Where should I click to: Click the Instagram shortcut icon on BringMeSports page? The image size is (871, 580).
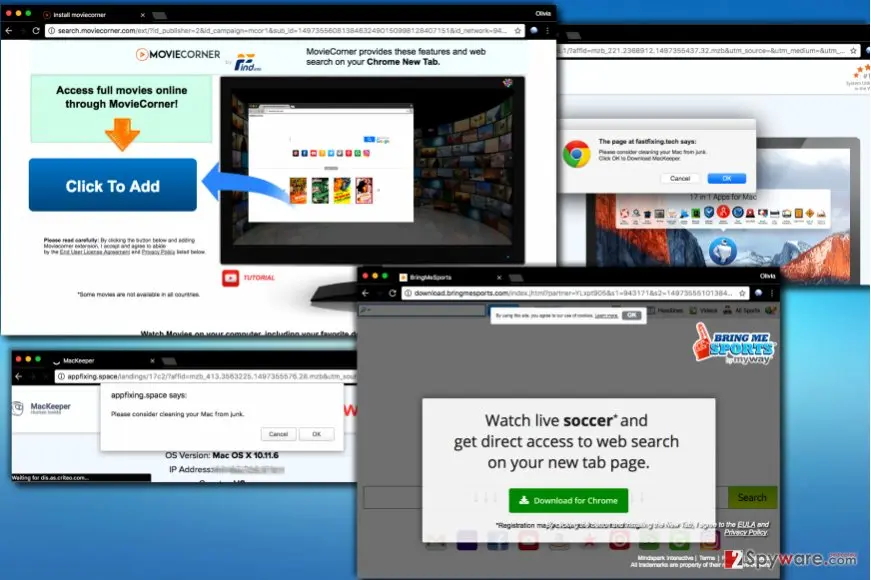tap(709, 539)
